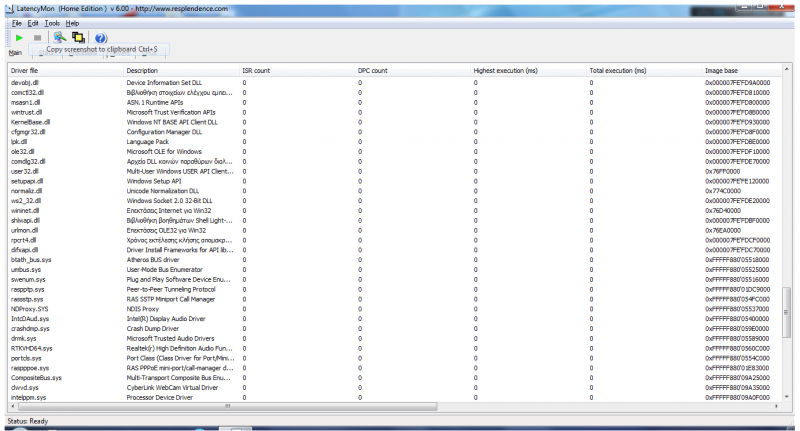Select the intelppm.sys driver row

coord(28,398)
